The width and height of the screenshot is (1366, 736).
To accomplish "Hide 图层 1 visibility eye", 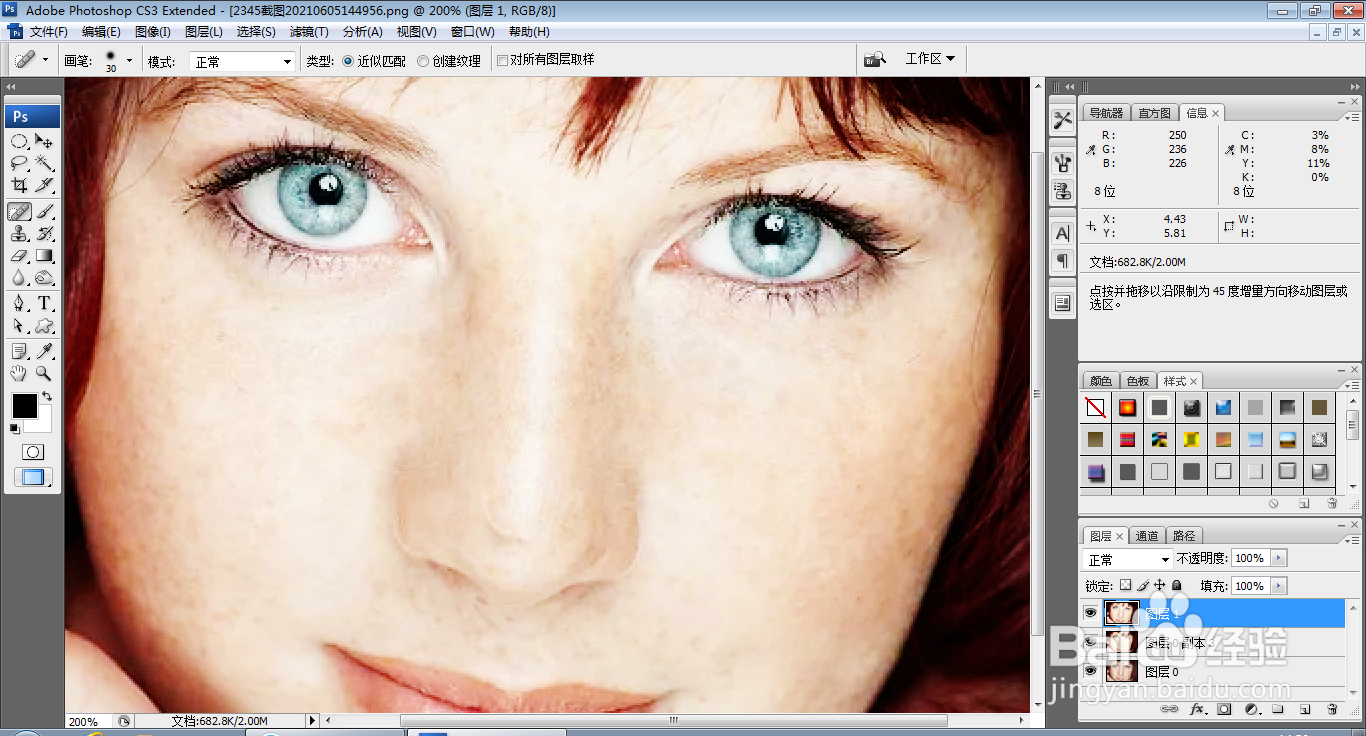I will (1090, 613).
